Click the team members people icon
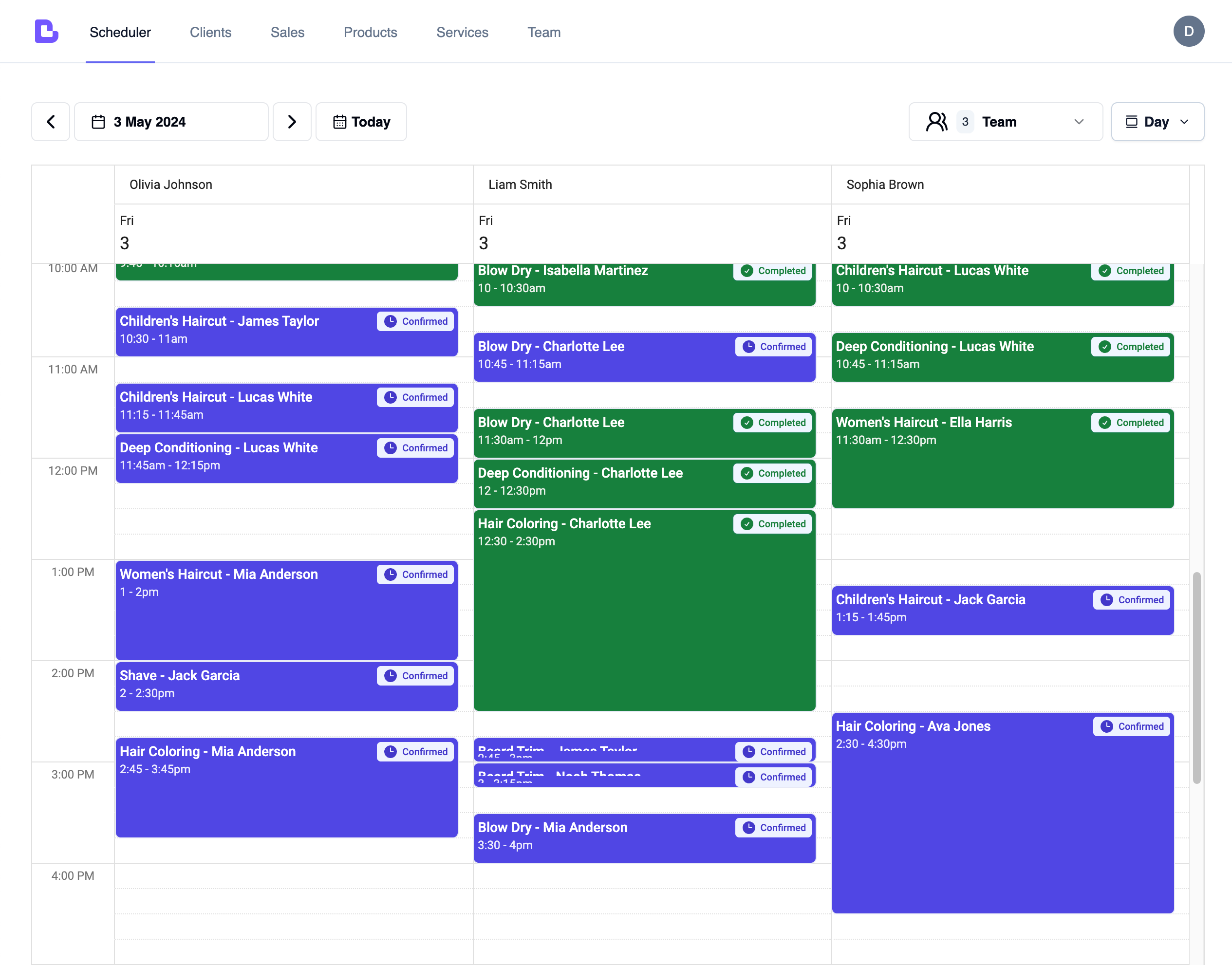 (x=936, y=122)
